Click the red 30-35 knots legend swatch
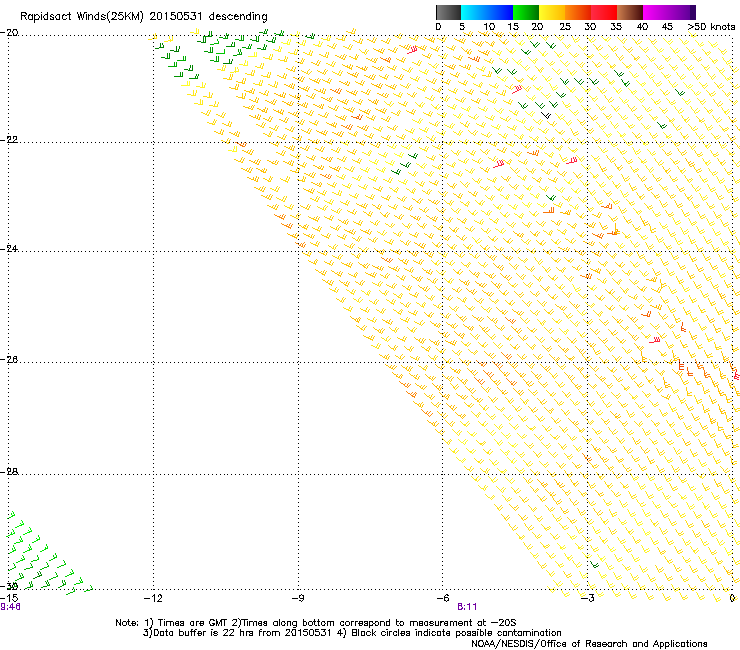740x650 pixels. (604, 12)
